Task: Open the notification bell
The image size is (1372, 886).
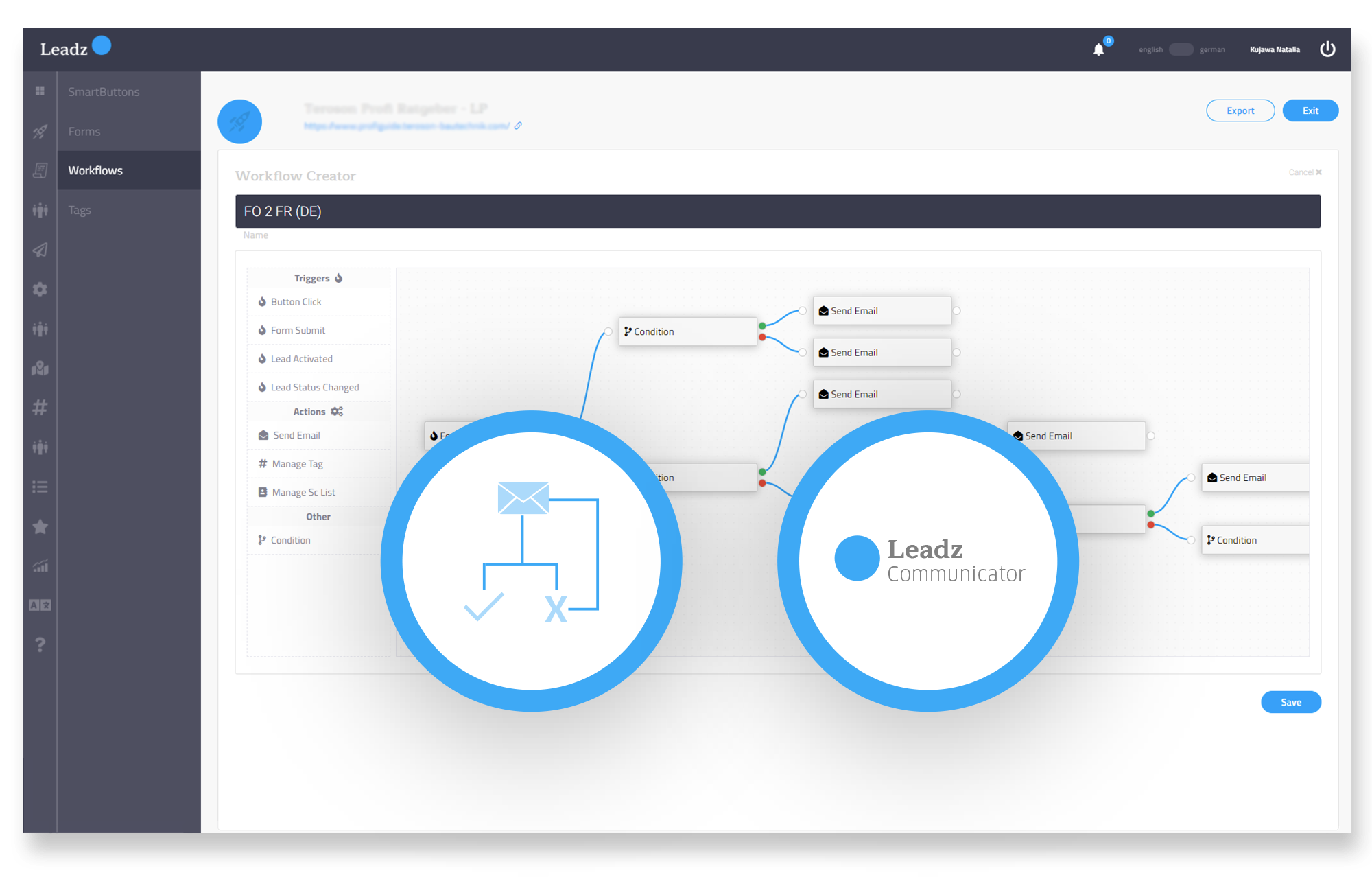Action: (1098, 49)
